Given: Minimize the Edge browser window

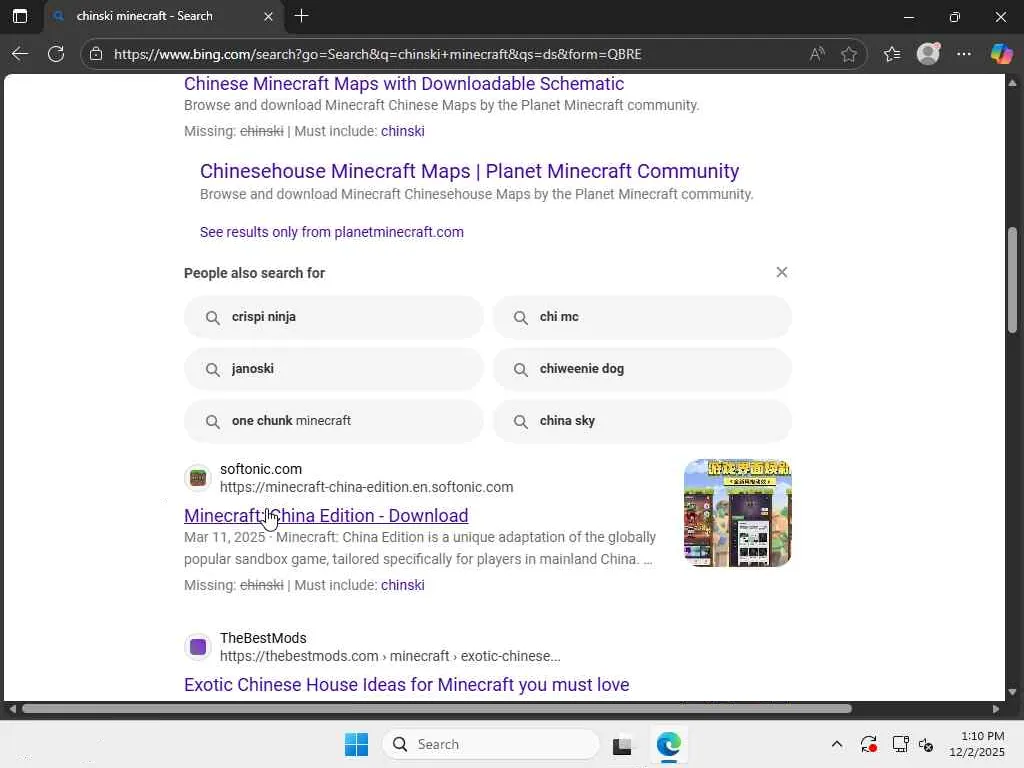Looking at the screenshot, I should pyautogui.click(x=908, y=17).
